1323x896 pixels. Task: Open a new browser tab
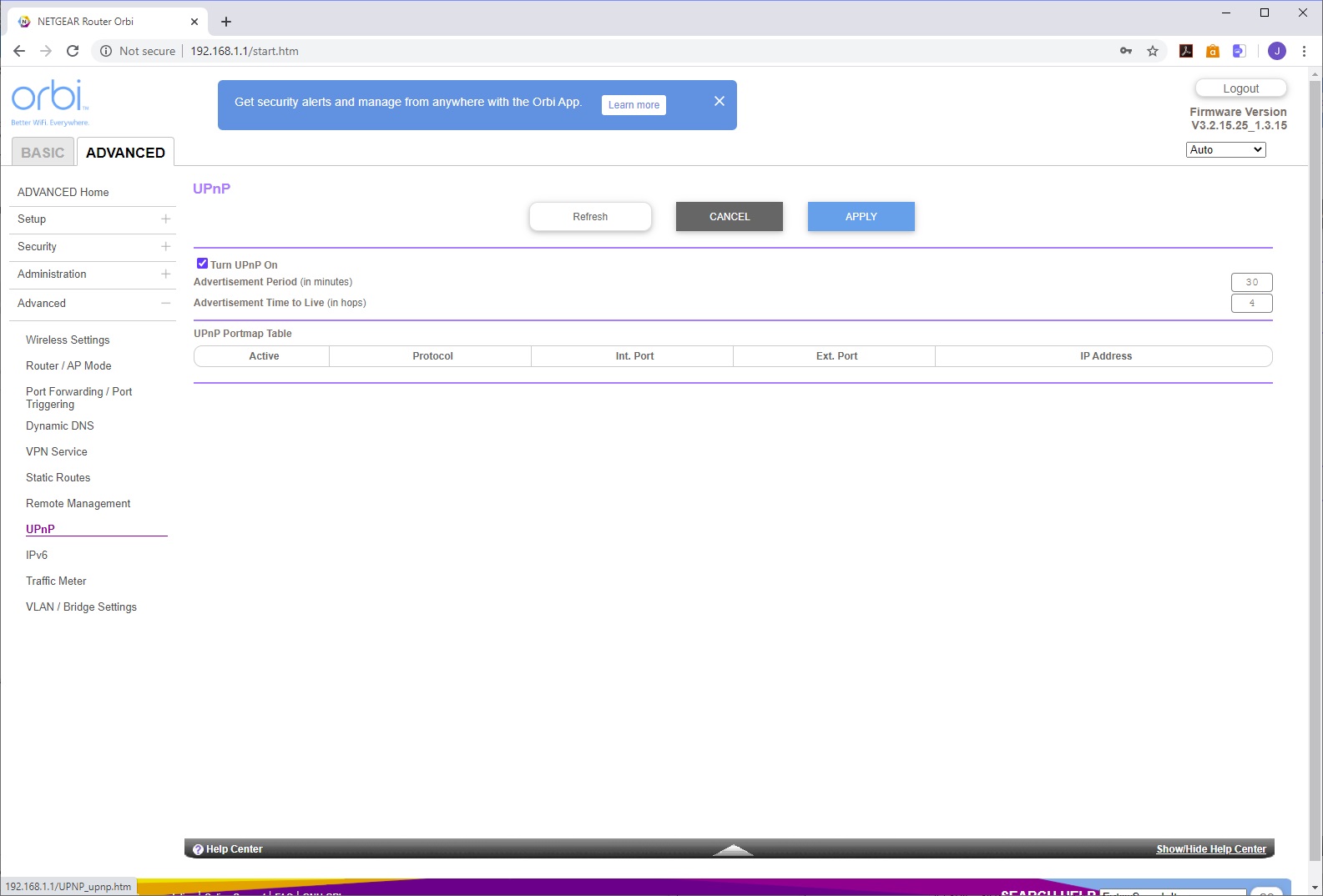[226, 22]
